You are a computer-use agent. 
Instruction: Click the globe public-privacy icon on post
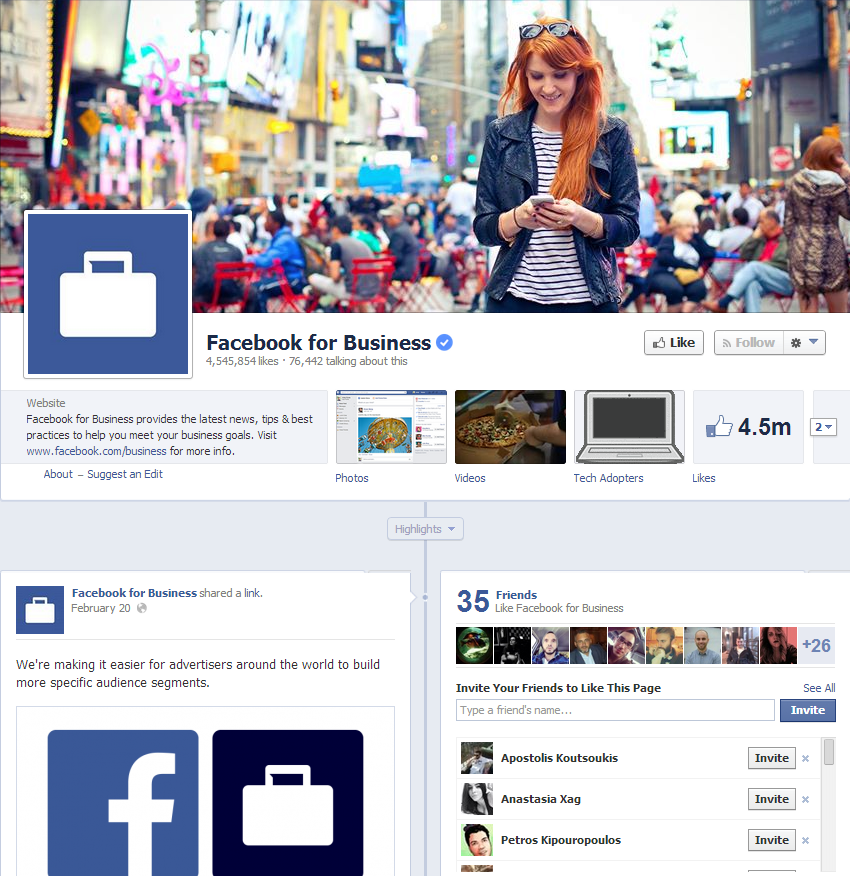[142, 608]
